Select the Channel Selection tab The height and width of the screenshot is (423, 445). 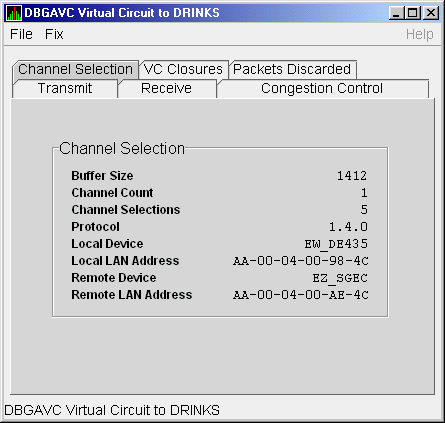point(76,69)
